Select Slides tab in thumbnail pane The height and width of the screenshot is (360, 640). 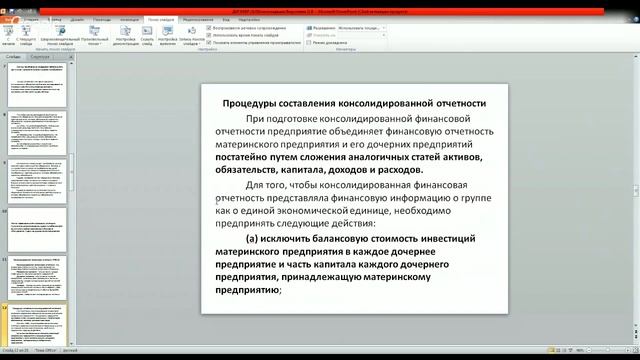(x=13, y=57)
